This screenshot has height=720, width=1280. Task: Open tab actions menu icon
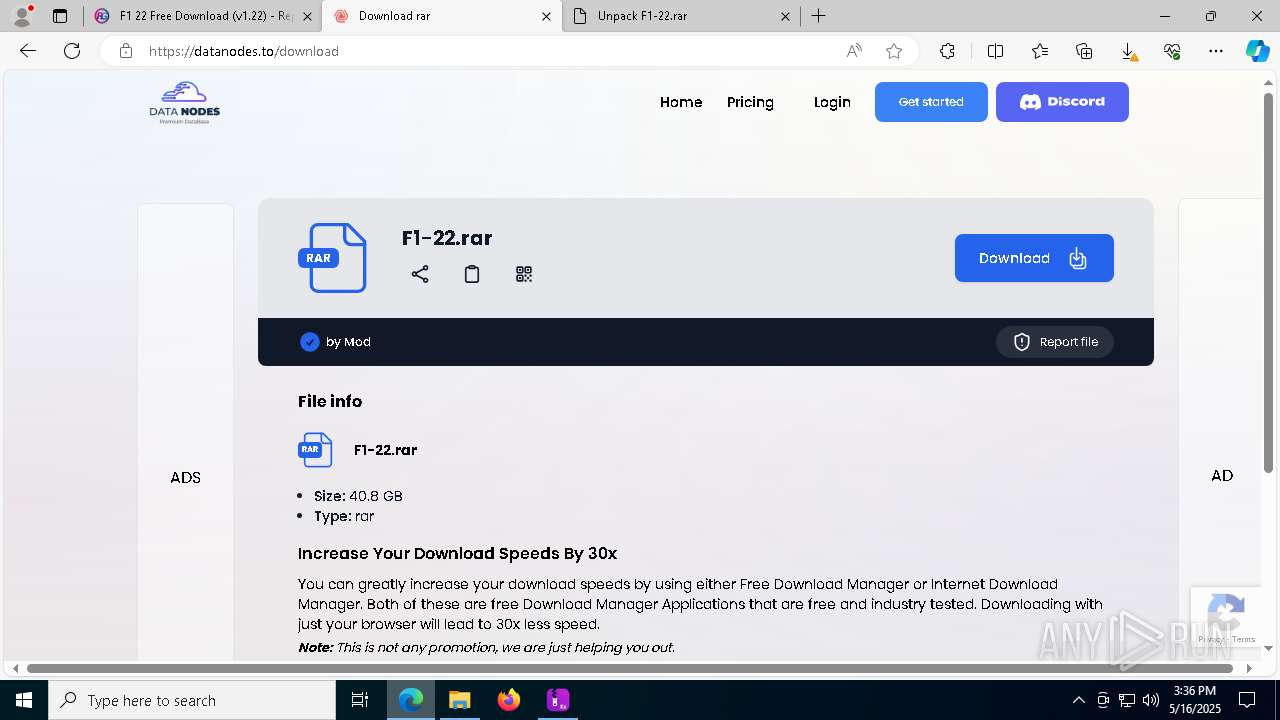click(60, 16)
